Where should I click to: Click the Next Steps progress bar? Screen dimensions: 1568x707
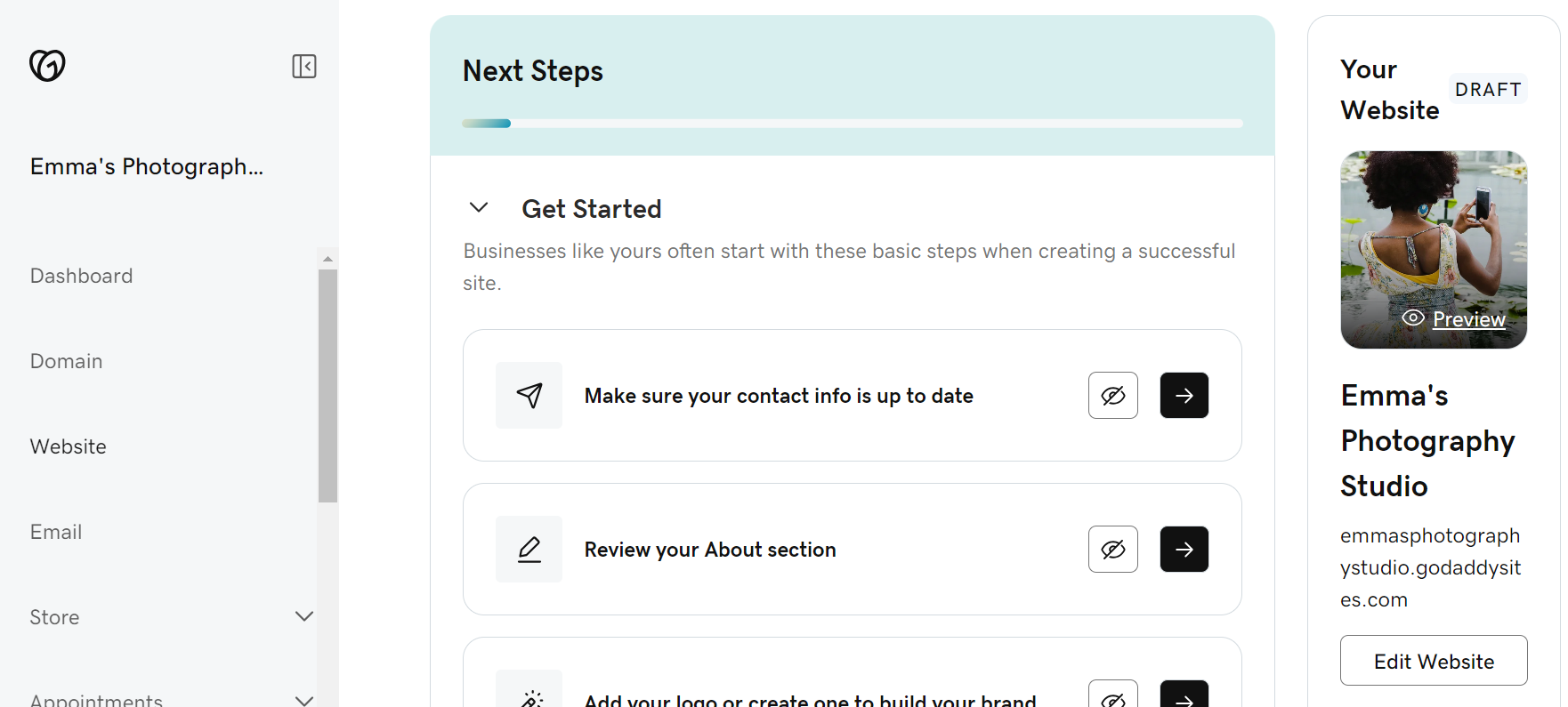pyautogui.click(x=851, y=123)
